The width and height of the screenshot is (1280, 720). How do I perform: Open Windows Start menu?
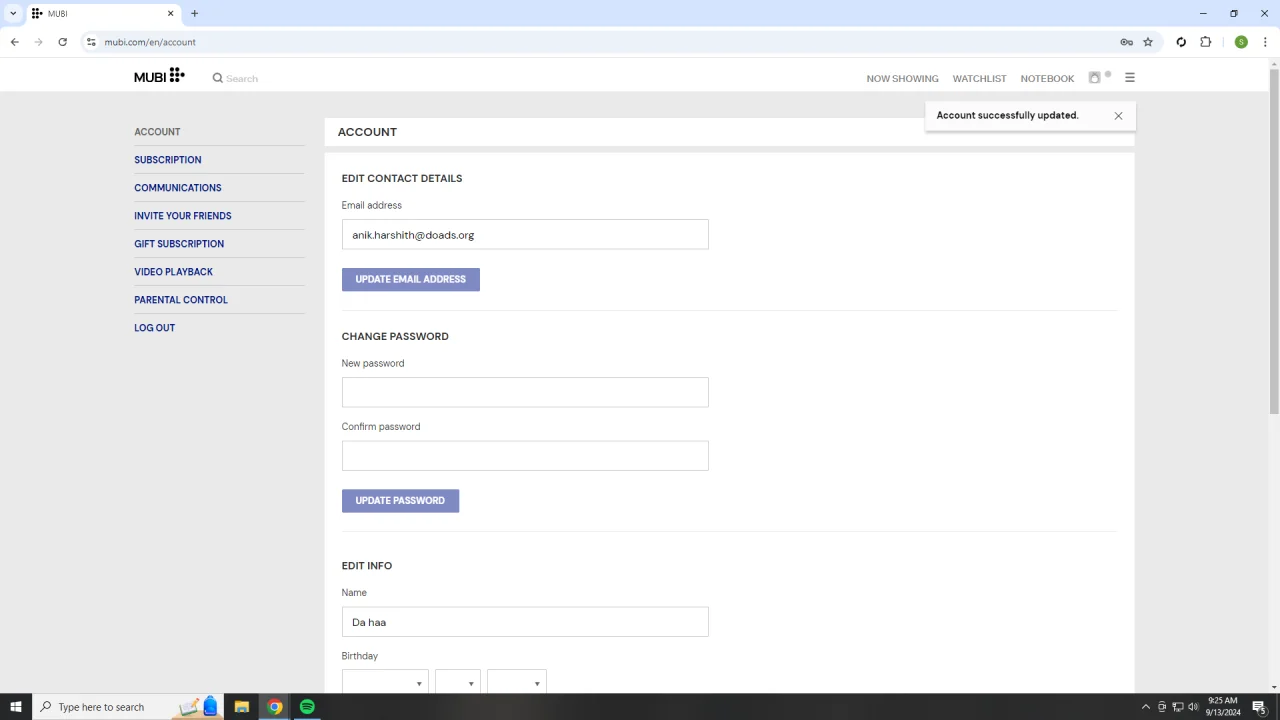[x=16, y=707]
